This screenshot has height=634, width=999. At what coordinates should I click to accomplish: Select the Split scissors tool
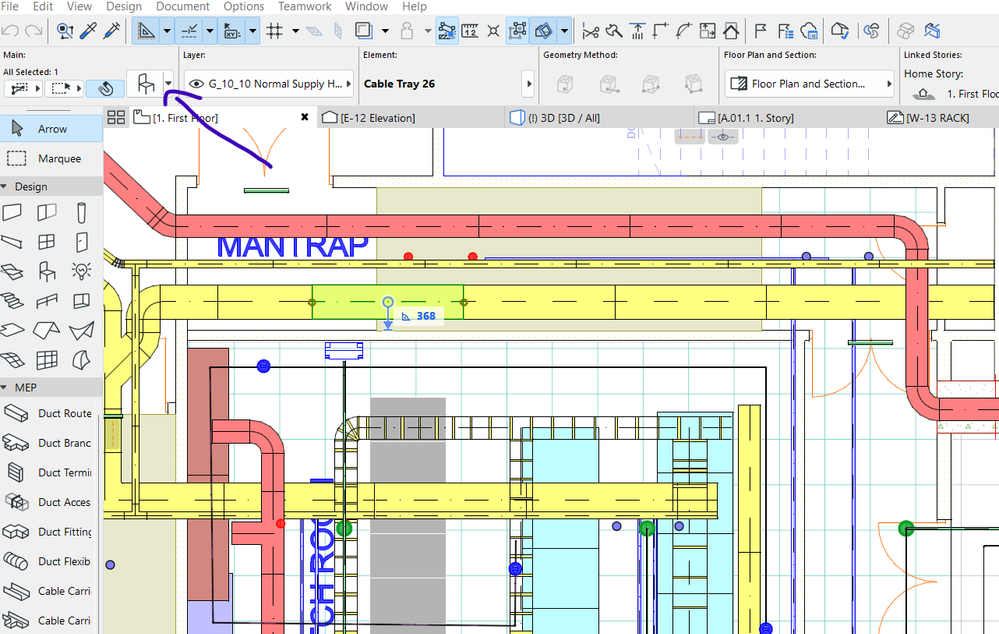tap(593, 31)
